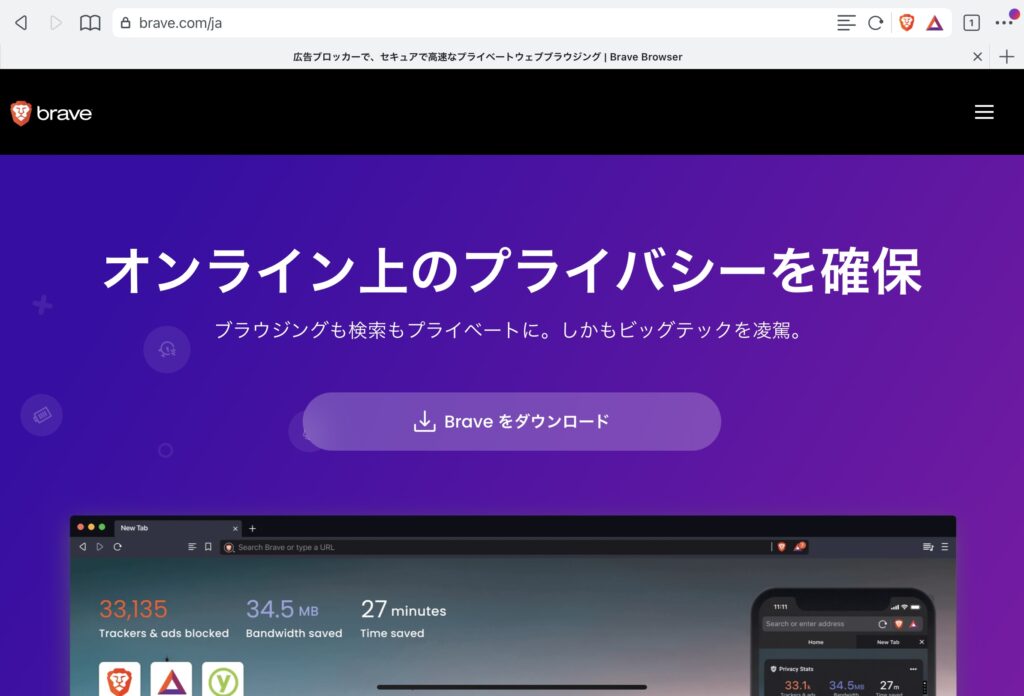Click the mockup hamburger menu icon
The width and height of the screenshot is (1024, 696).
pyautogui.click(x=944, y=547)
